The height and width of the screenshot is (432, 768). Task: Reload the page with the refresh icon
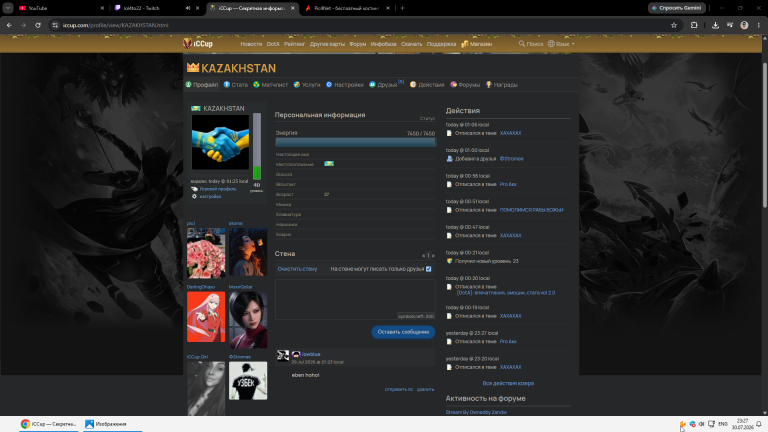click(38, 25)
